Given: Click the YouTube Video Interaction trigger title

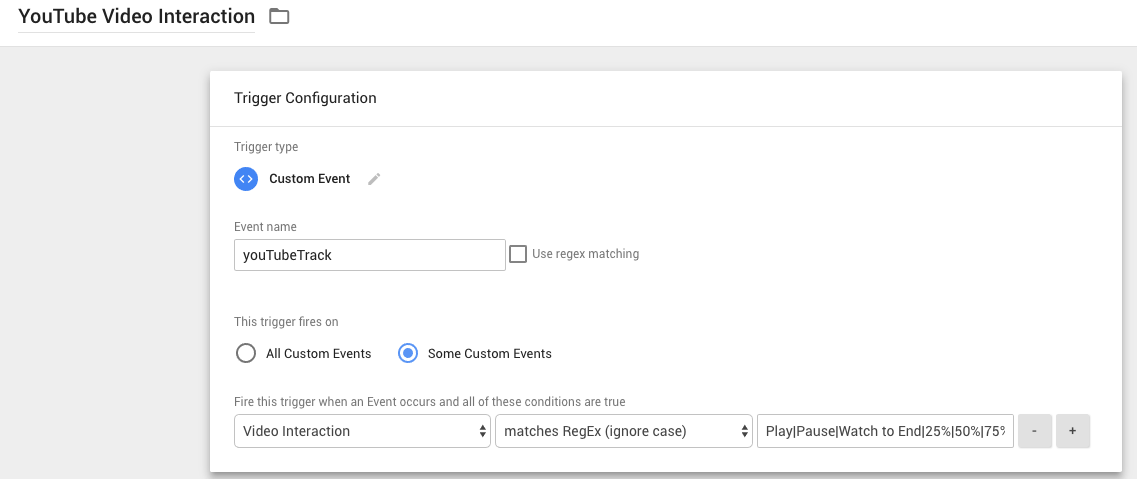Looking at the screenshot, I should pos(137,17).
